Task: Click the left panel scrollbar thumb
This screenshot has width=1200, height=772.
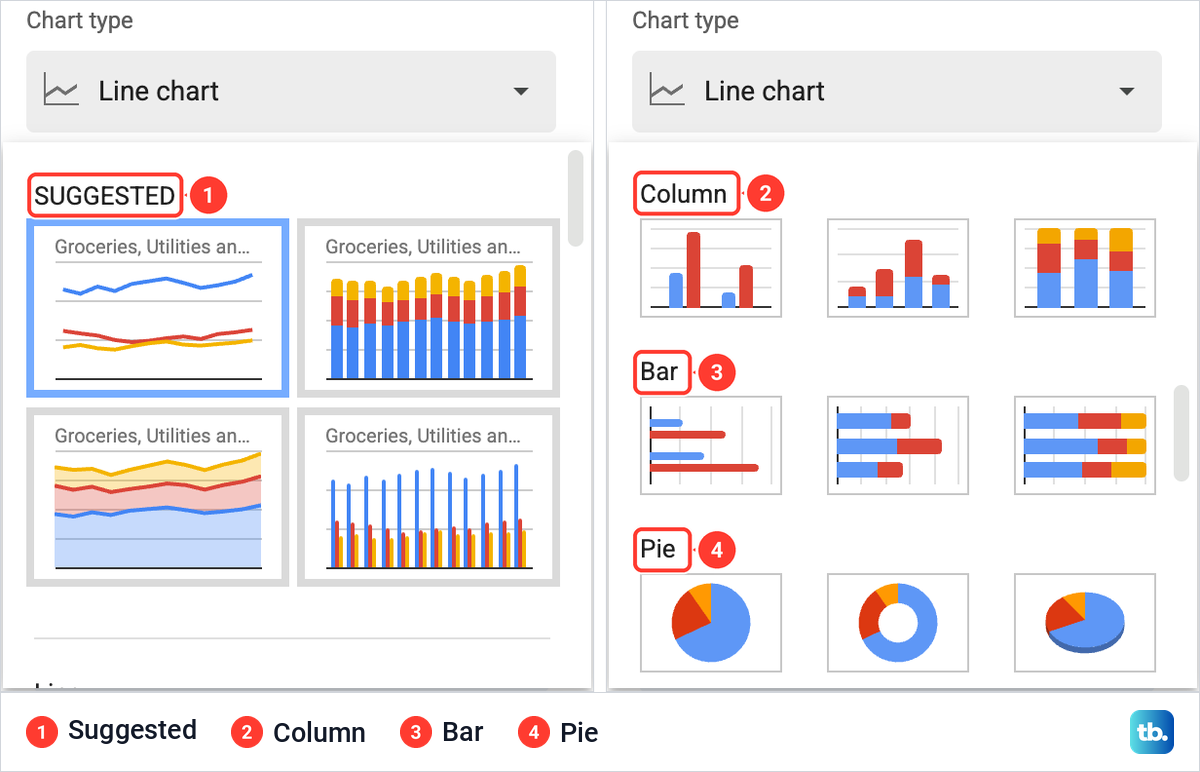Action: (575, 198)
